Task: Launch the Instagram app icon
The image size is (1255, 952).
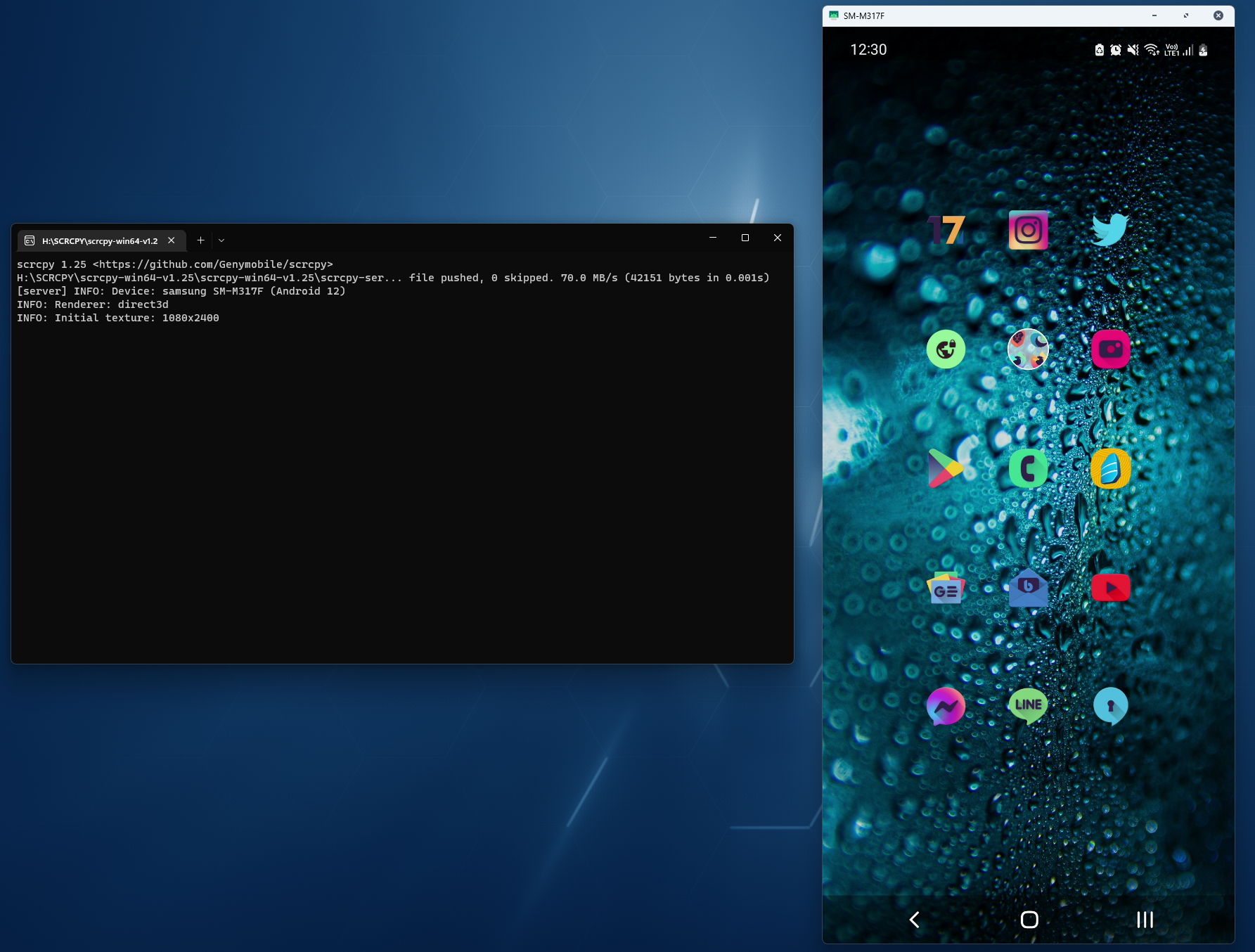Action: click(x=1028, y=230)
